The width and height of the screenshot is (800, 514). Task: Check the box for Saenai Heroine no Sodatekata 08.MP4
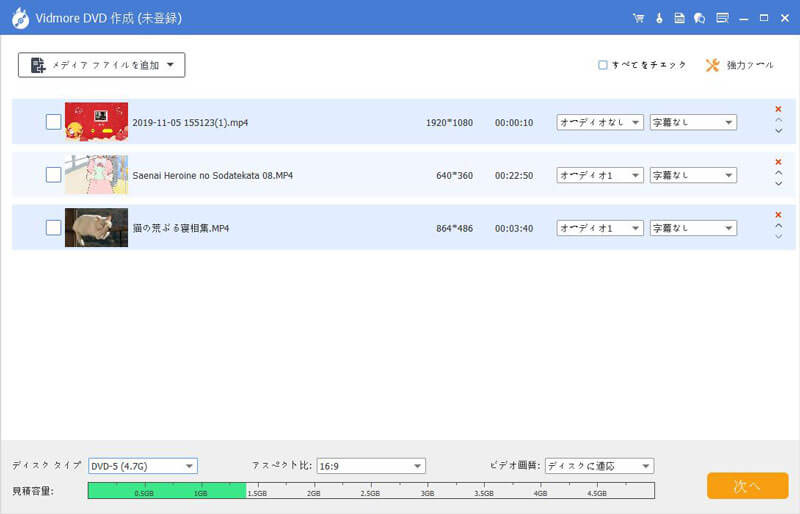tap(54, 175)
